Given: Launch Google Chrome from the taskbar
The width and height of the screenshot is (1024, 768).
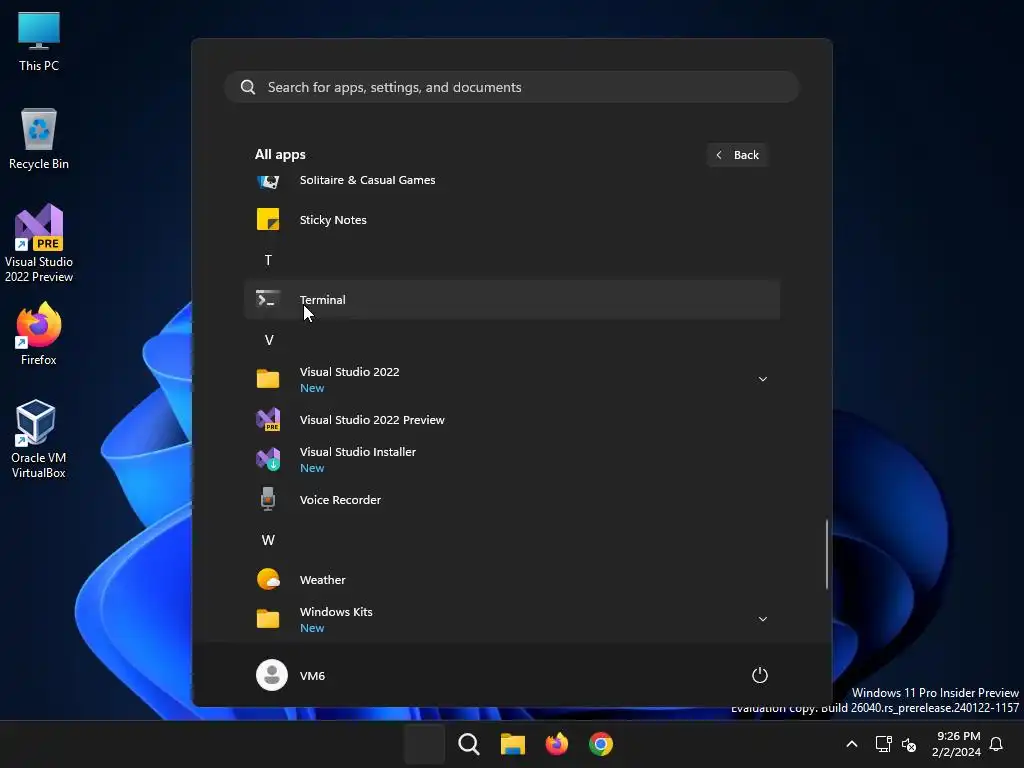Looking at the screenshot, I should click(601, 744).
